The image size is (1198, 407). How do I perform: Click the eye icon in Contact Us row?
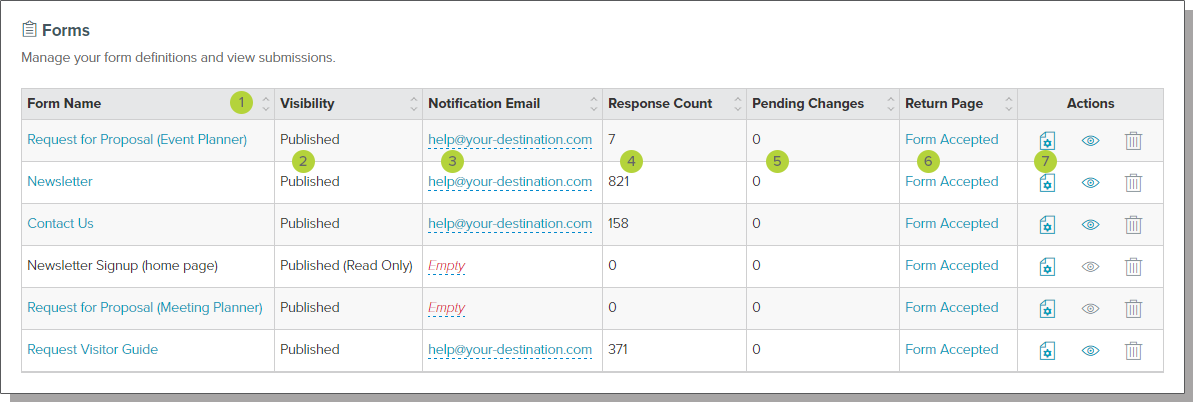(x=1091, y=224)
